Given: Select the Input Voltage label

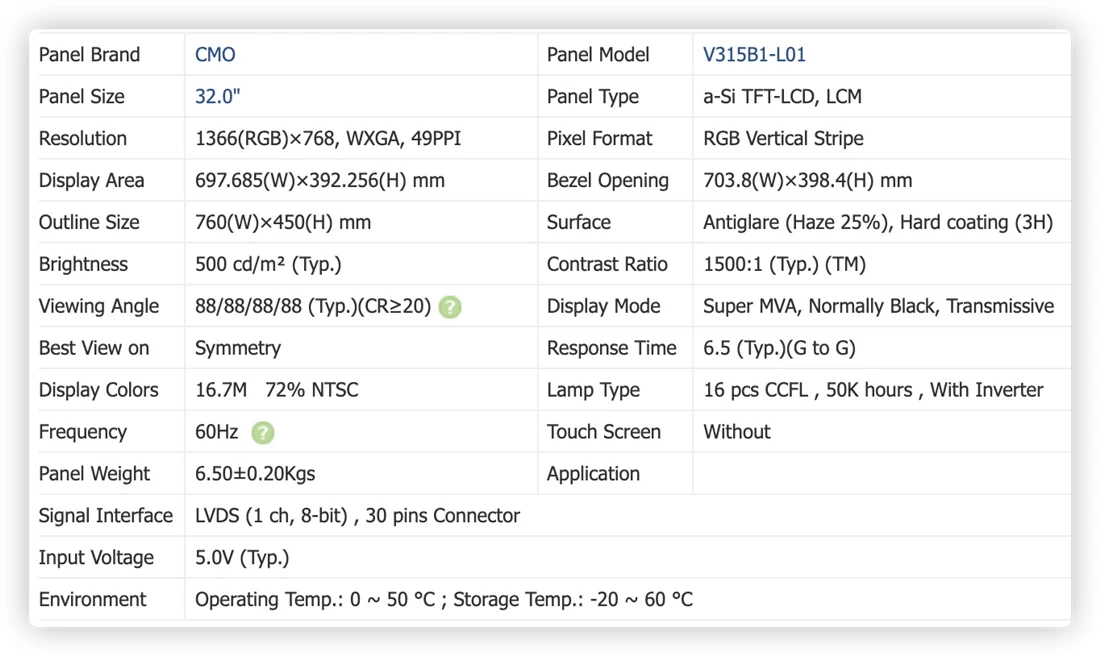Looking at the screenshot, I should [96, 558].
